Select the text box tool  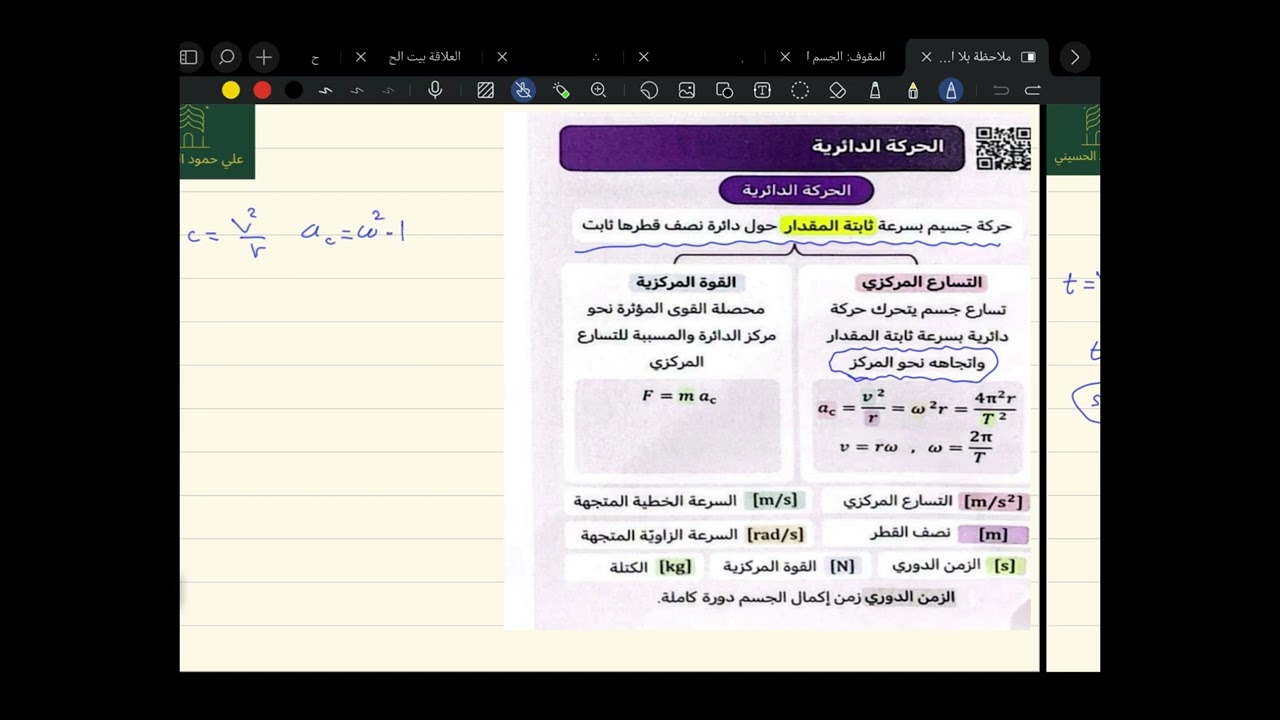(762, 90)
